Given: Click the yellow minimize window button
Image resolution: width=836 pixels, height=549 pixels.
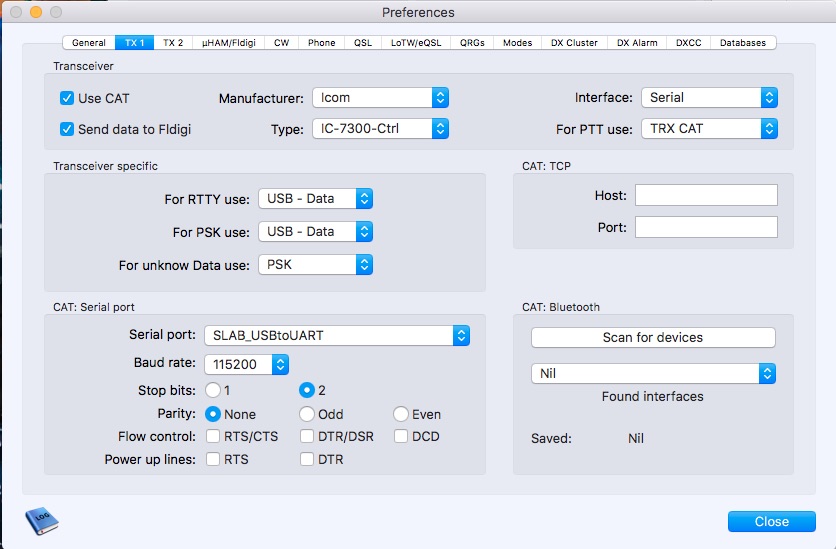Looking at the screenshot, I should pos(35,12).
